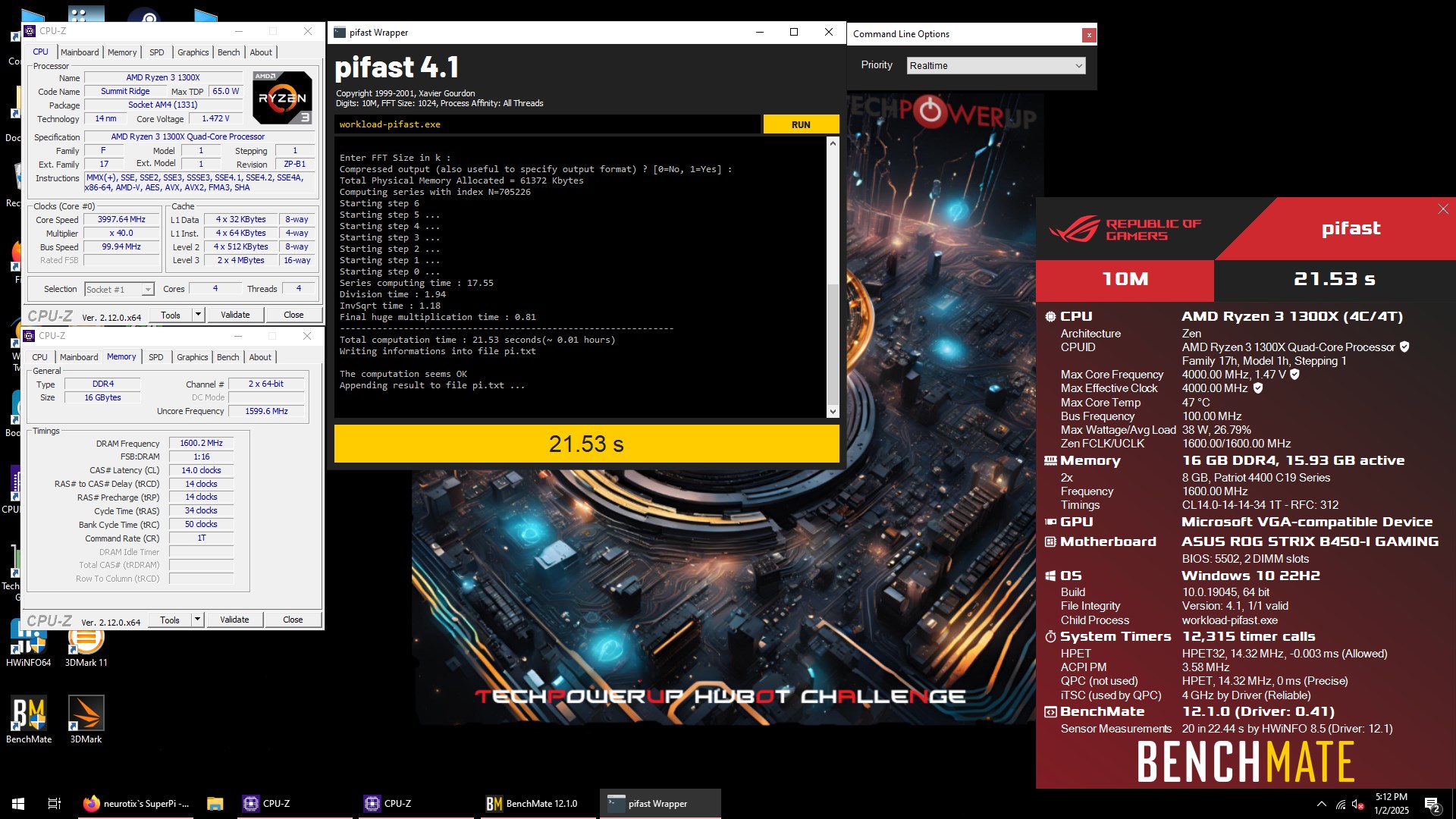Click Close button in bottom CPU-Z window
1456x819 pixels.
coord(293,620)
